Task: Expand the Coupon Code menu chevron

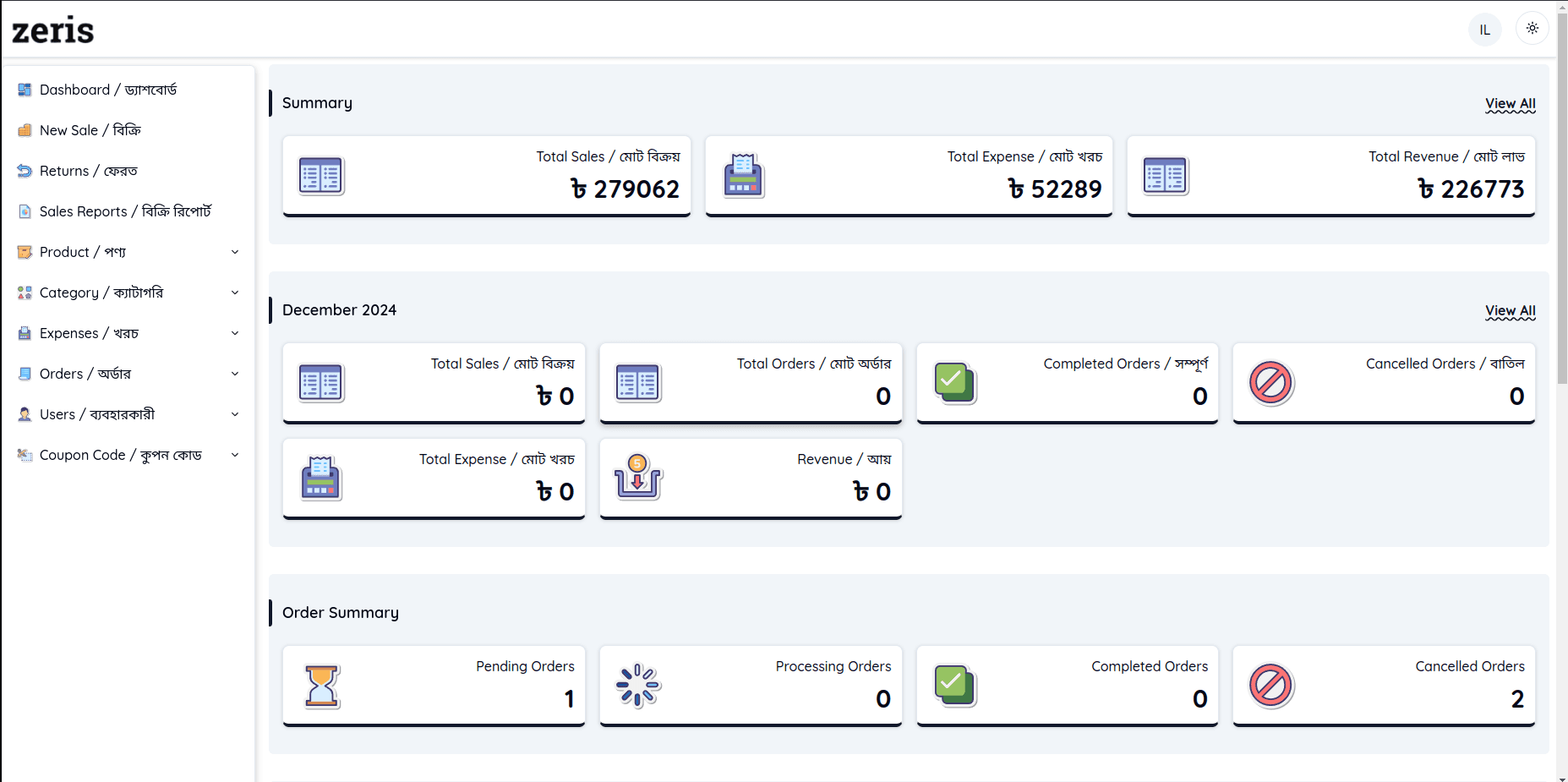Action: 235,455
